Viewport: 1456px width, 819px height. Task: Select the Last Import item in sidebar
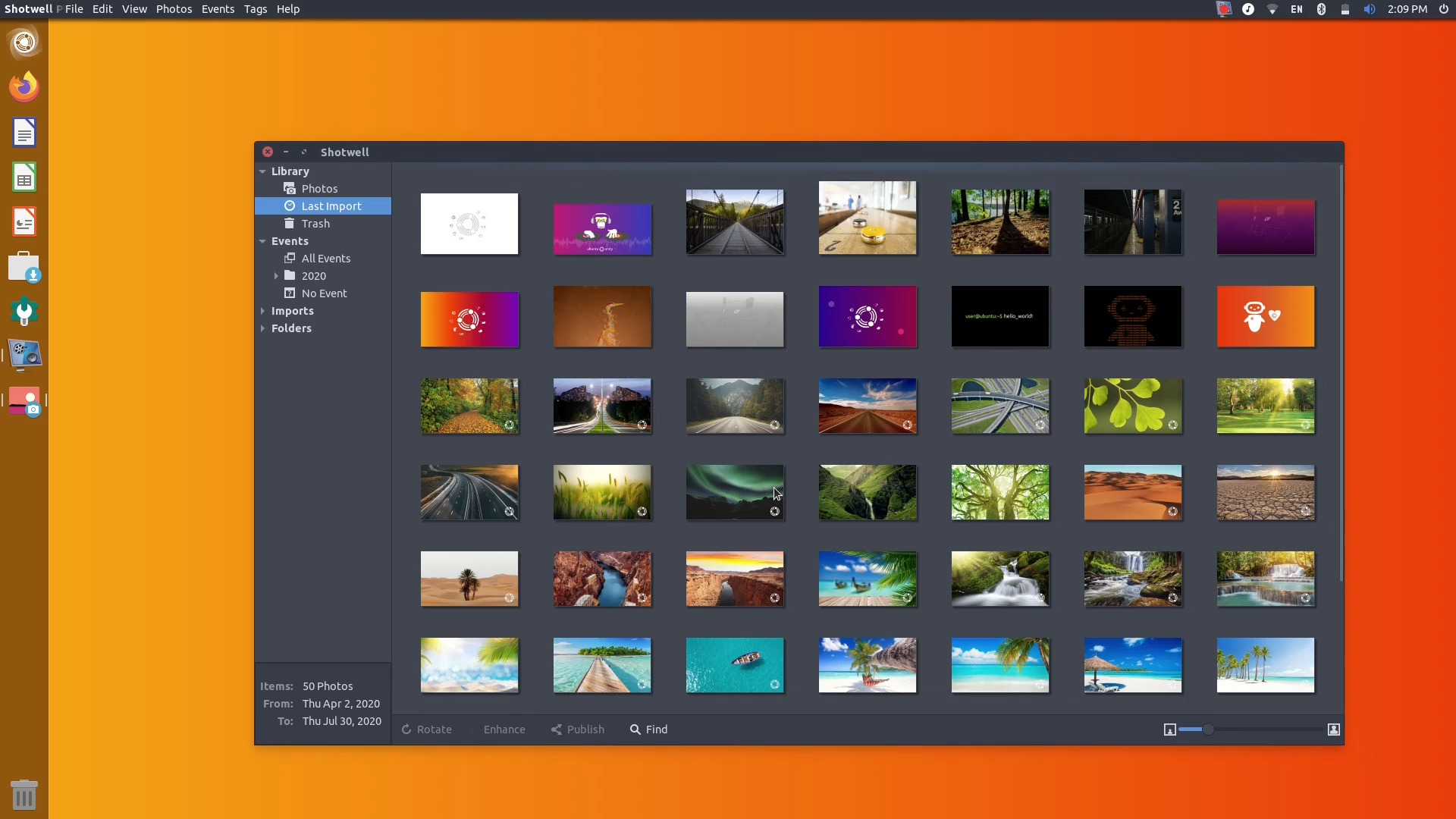point(331,206)
